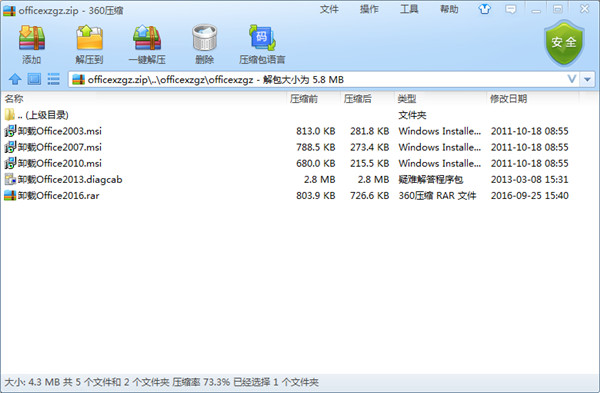The width and height of the screenshot is (600, 393).
Task: Click the 788.5 KB size value
Action: tap(316, 147)
